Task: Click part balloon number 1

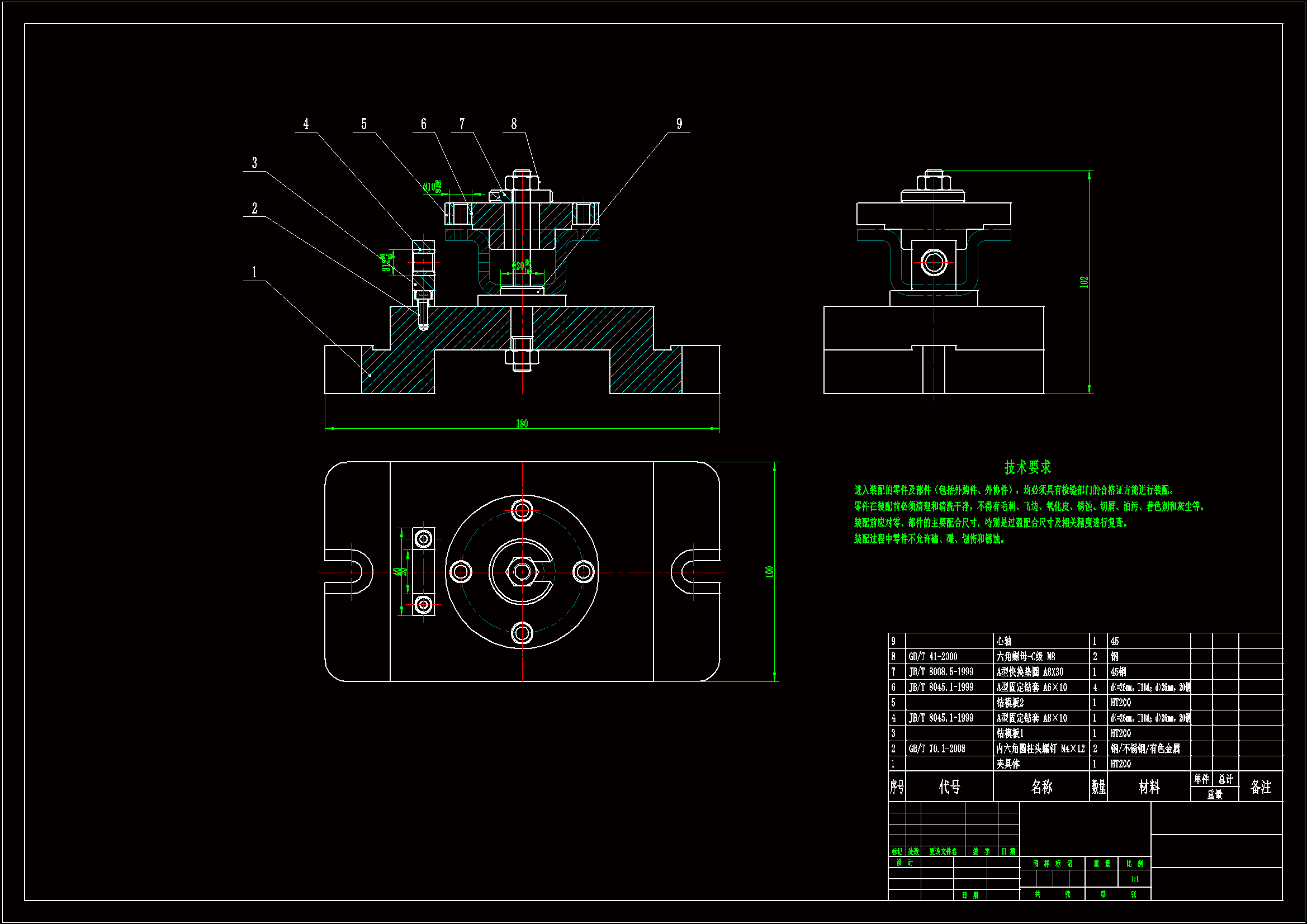Action: tap(254, 273)
